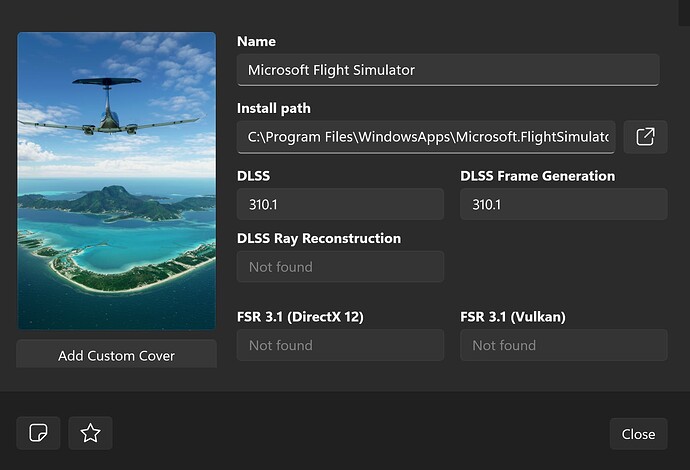The height and width of the screenshot is (470, 690).
Task: Click FSR 3.1 (DirectX 12) Not found box
Action: click(340, 345)
